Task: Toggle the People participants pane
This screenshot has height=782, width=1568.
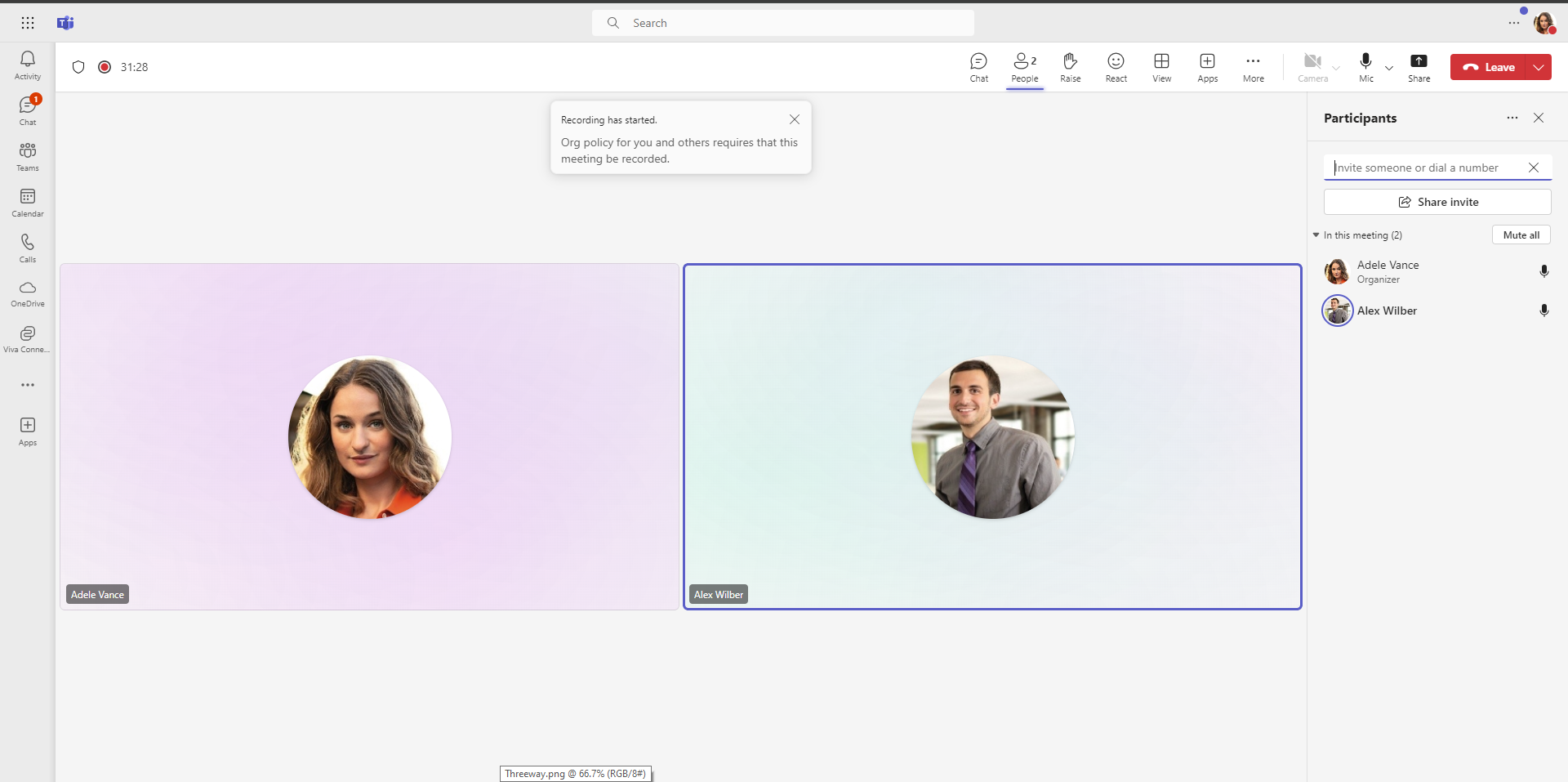Action: (1025, 68)
